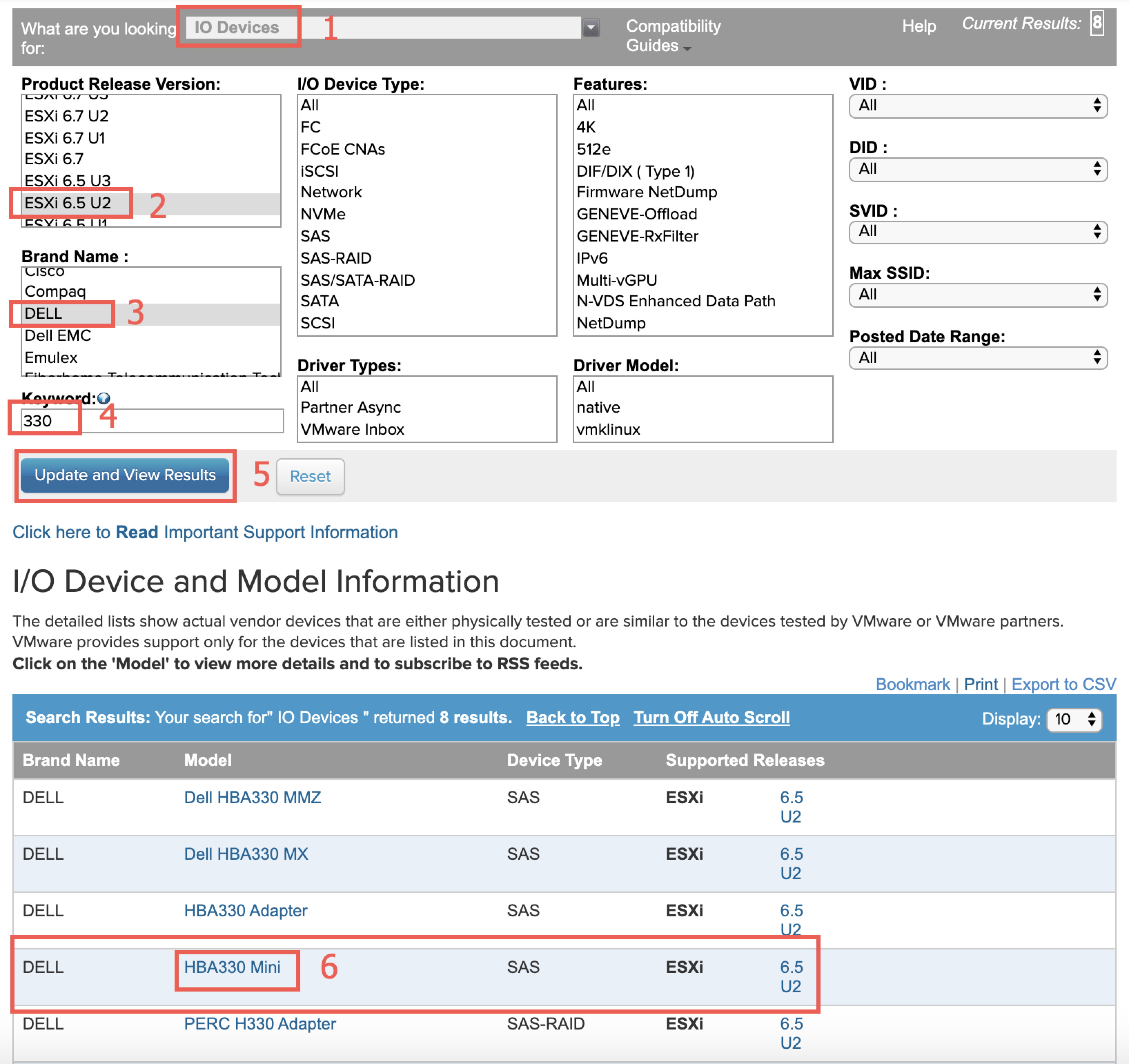This screenshot has height=1064, width=1129.
Task: Select native driver model
Action: [703, 408]
